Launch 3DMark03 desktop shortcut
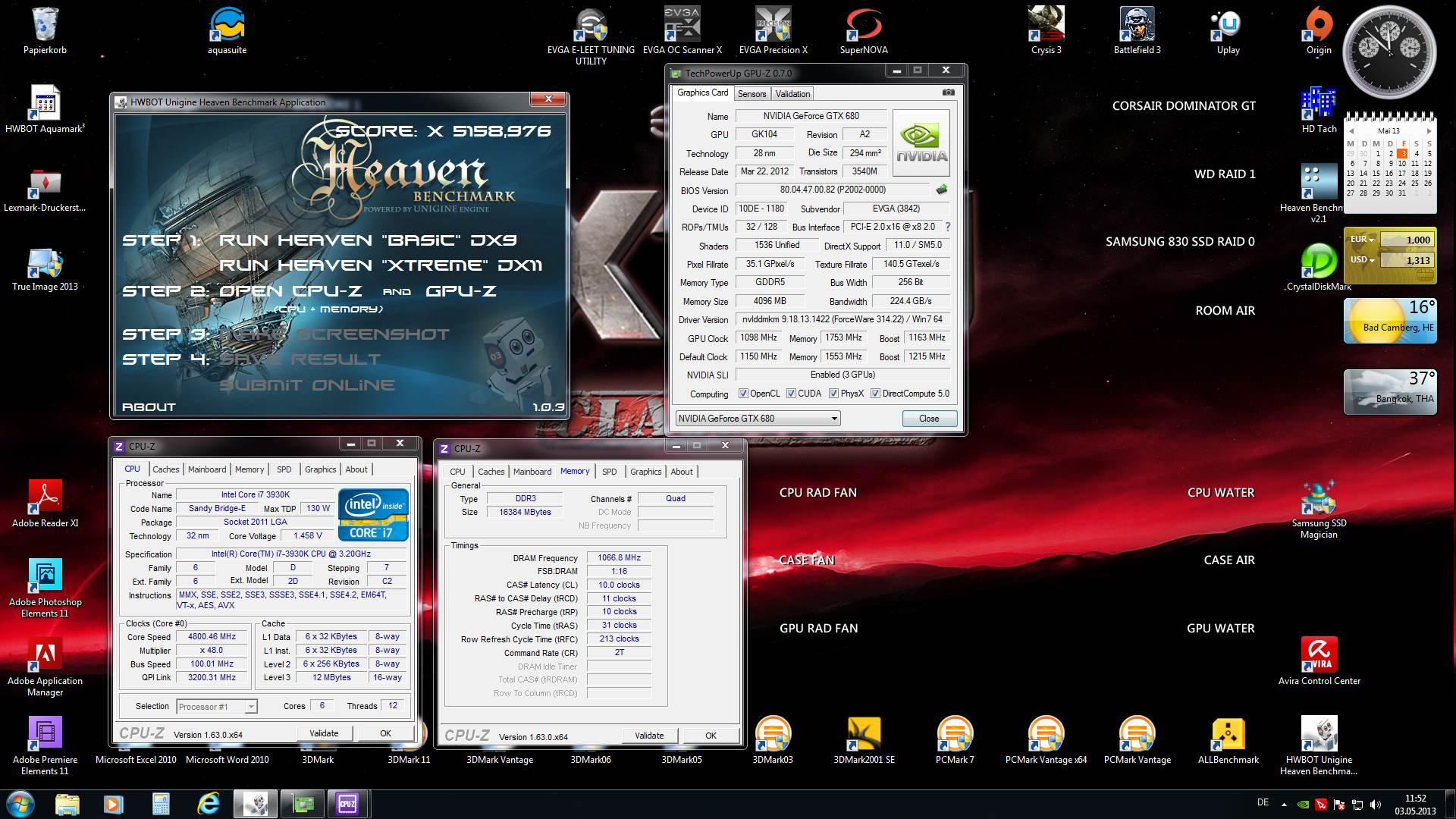The height and width of the screenshot is (819, 1456). click(773, 741)
